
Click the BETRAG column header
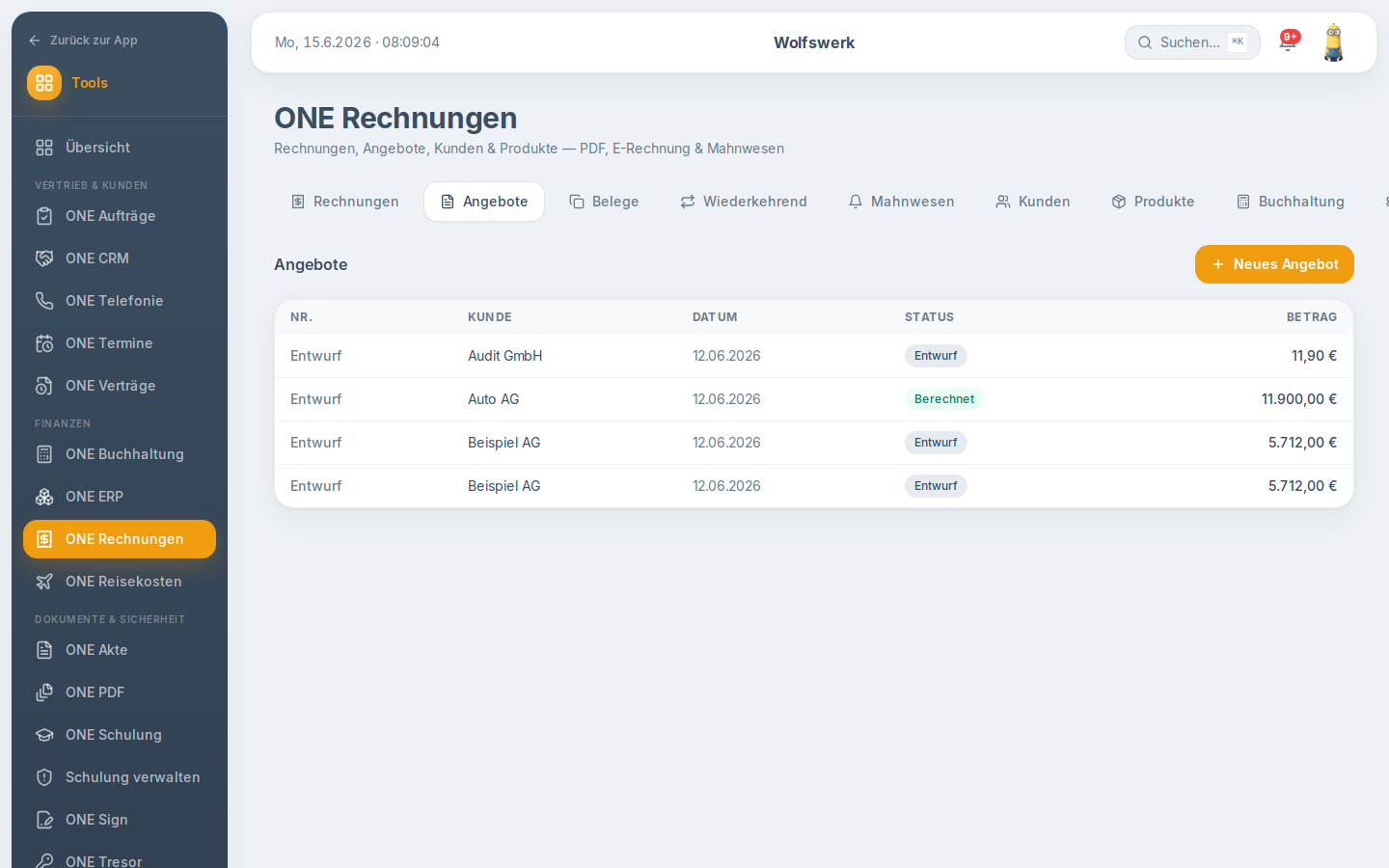click(1312, 317)
